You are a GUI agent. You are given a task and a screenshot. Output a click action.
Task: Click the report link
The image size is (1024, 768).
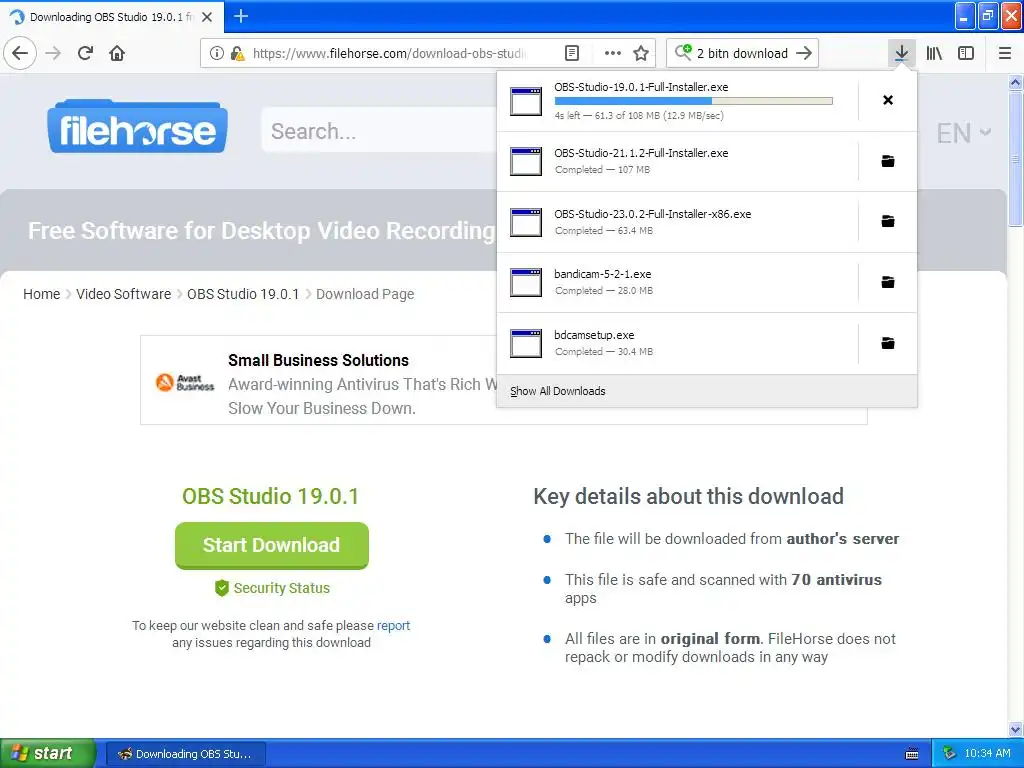click(393, 626)
